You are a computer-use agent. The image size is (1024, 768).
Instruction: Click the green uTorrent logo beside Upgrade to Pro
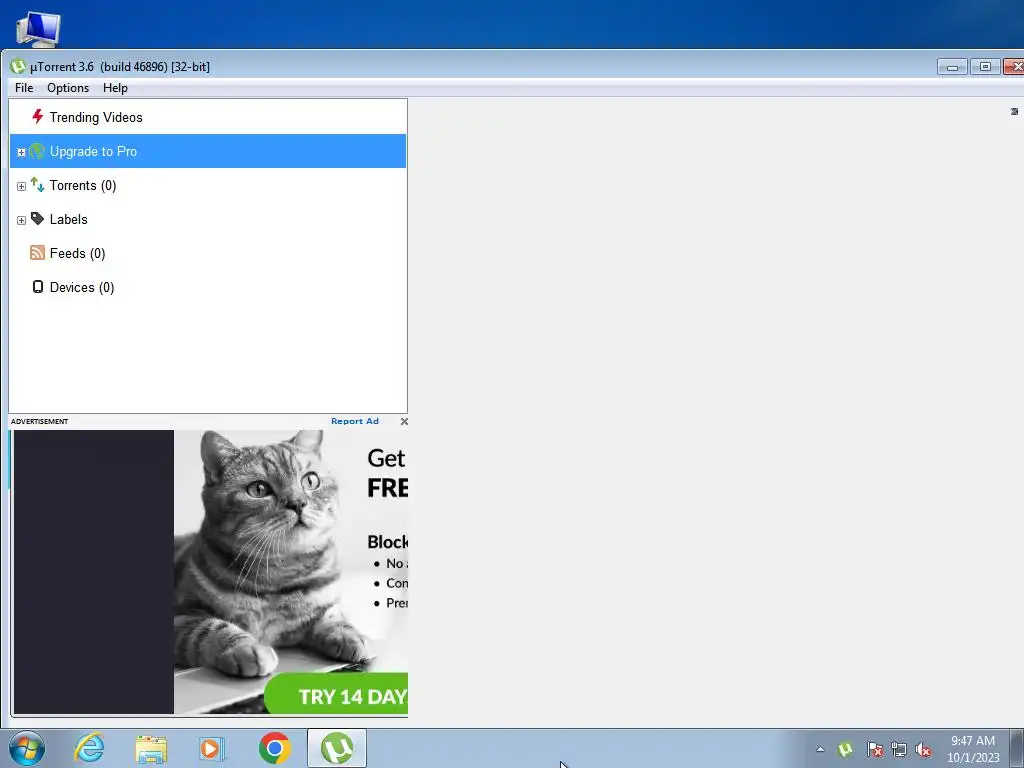[37, 152]
